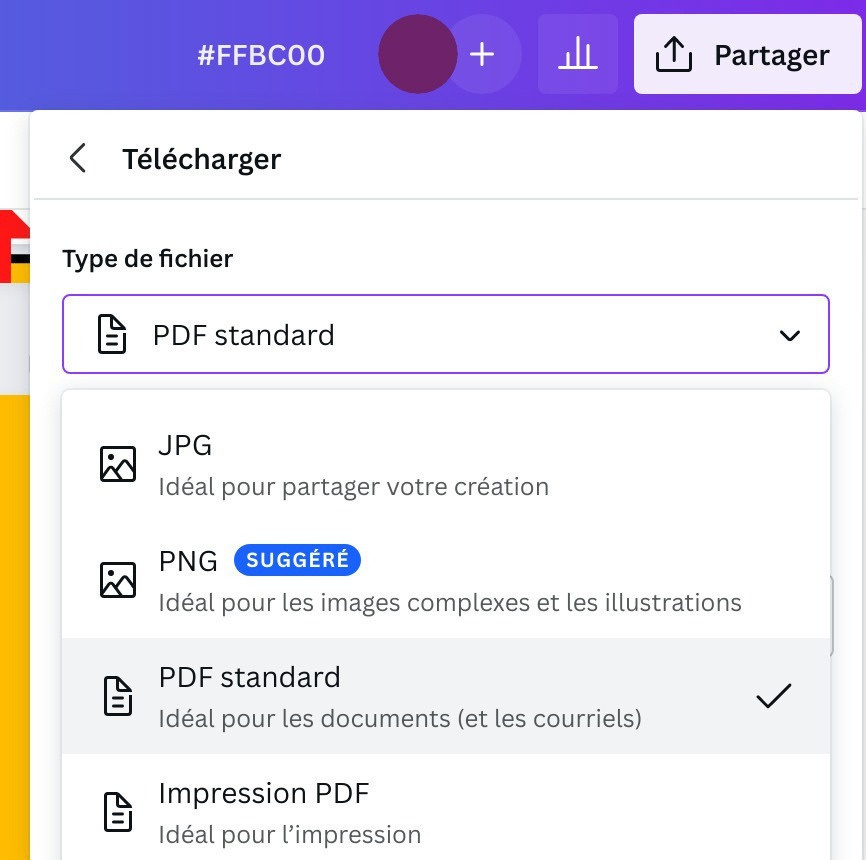Open the analytics bar chart icon
This screenshot has height=860, width=866.
click(x=578, y=54)
